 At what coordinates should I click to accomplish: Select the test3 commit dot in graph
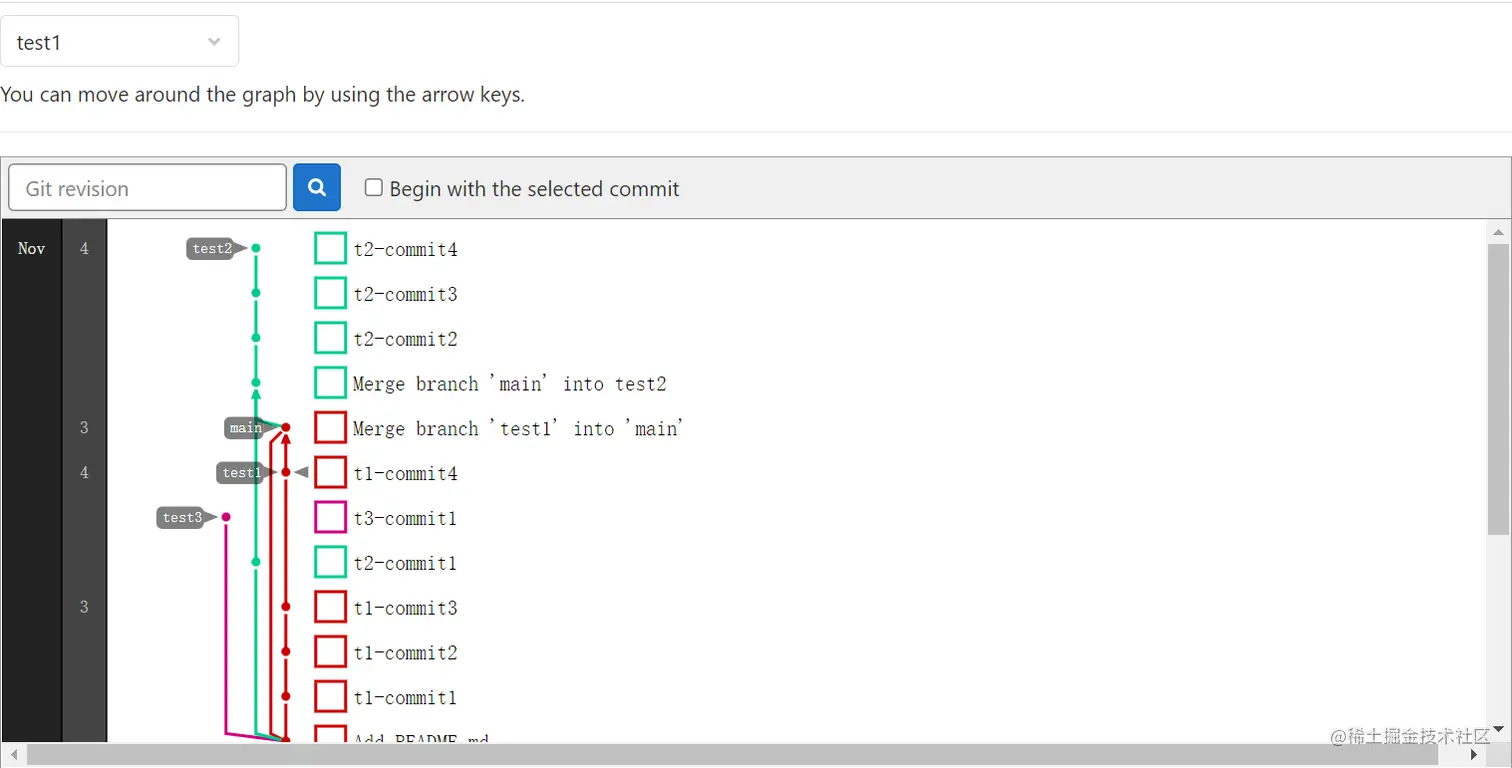(226, 517)
